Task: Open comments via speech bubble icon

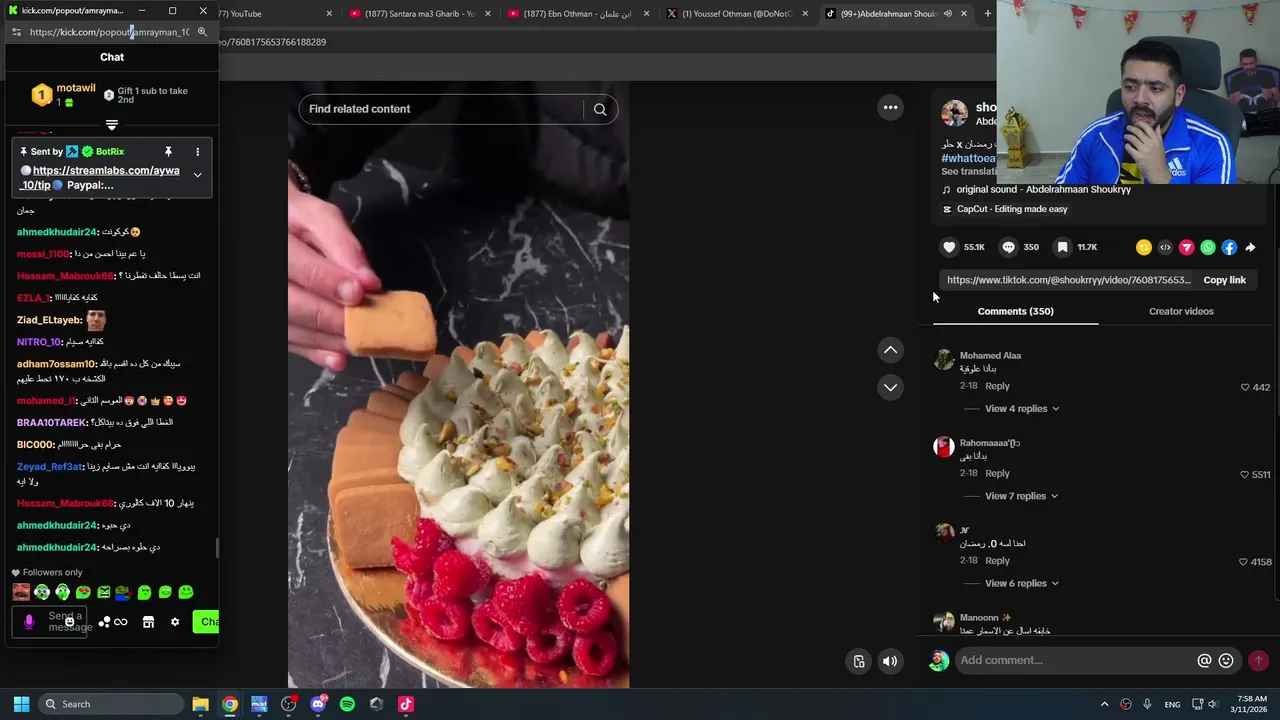Action: tap(1008, 247)
